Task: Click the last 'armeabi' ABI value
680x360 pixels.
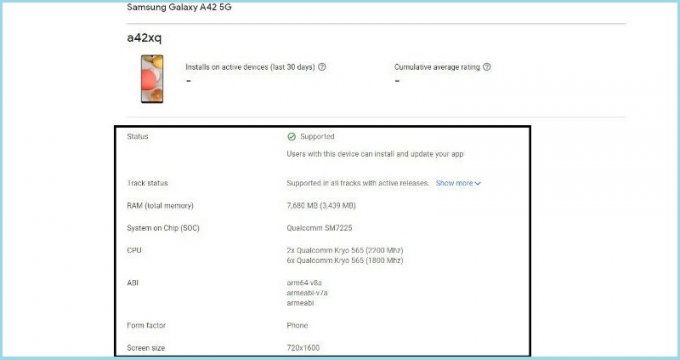Action: click(x=300, y=303)
